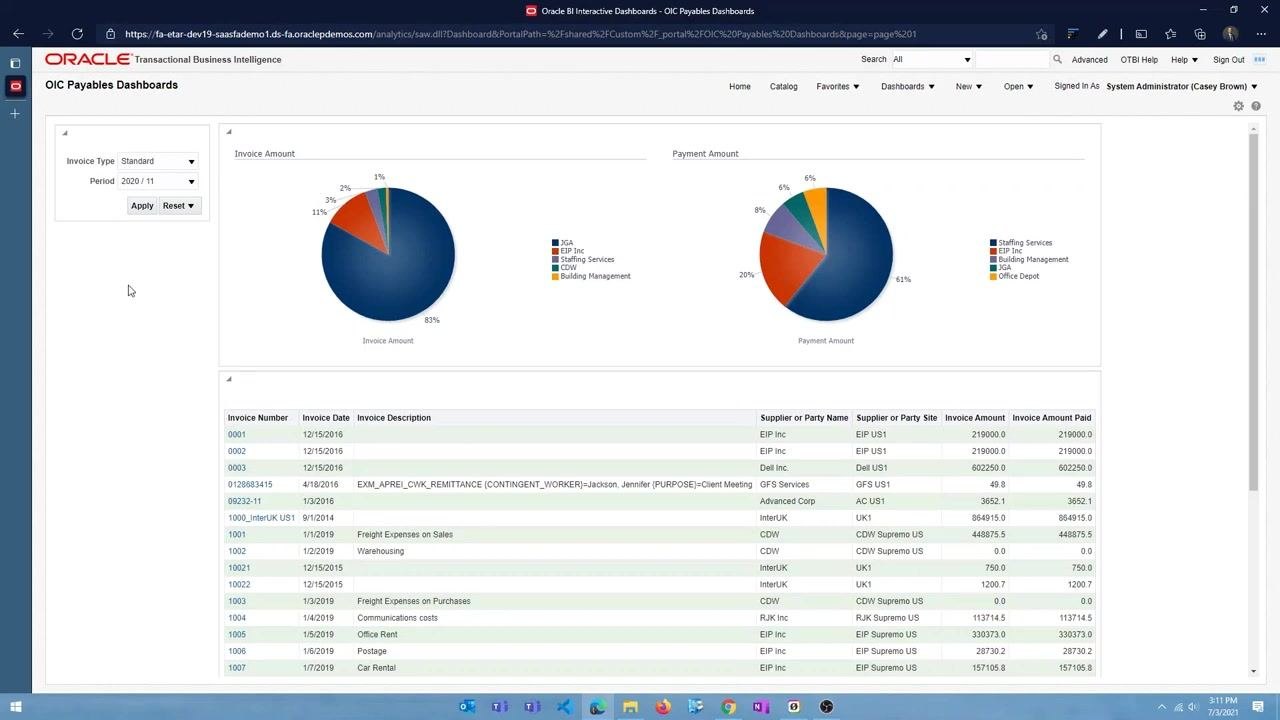Viewport: 1280px width, 720px height.
Task: Click the Apply button
Action: [142, 206]
